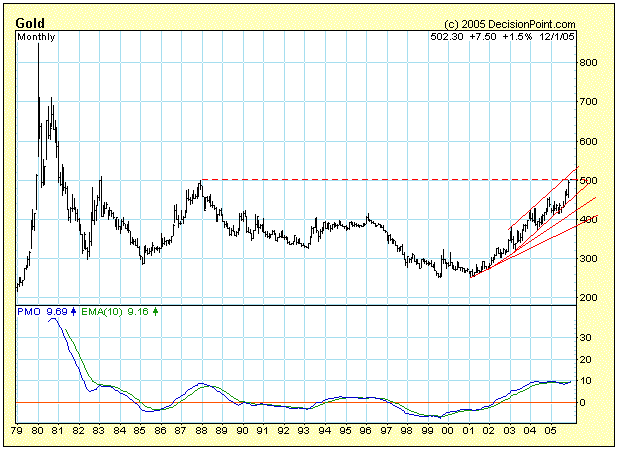Click the blue PMO indicator label
618x450 pixels.
coord(29,312)
